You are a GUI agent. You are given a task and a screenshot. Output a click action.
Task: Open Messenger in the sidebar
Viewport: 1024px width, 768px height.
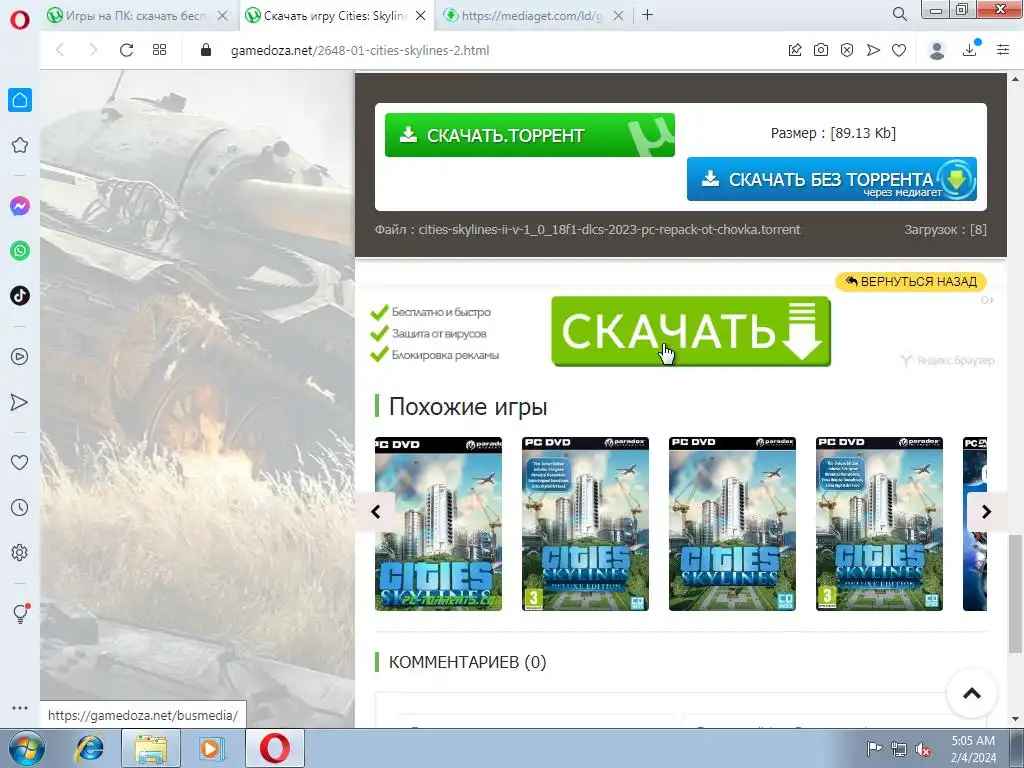click(x=20, y=206)
